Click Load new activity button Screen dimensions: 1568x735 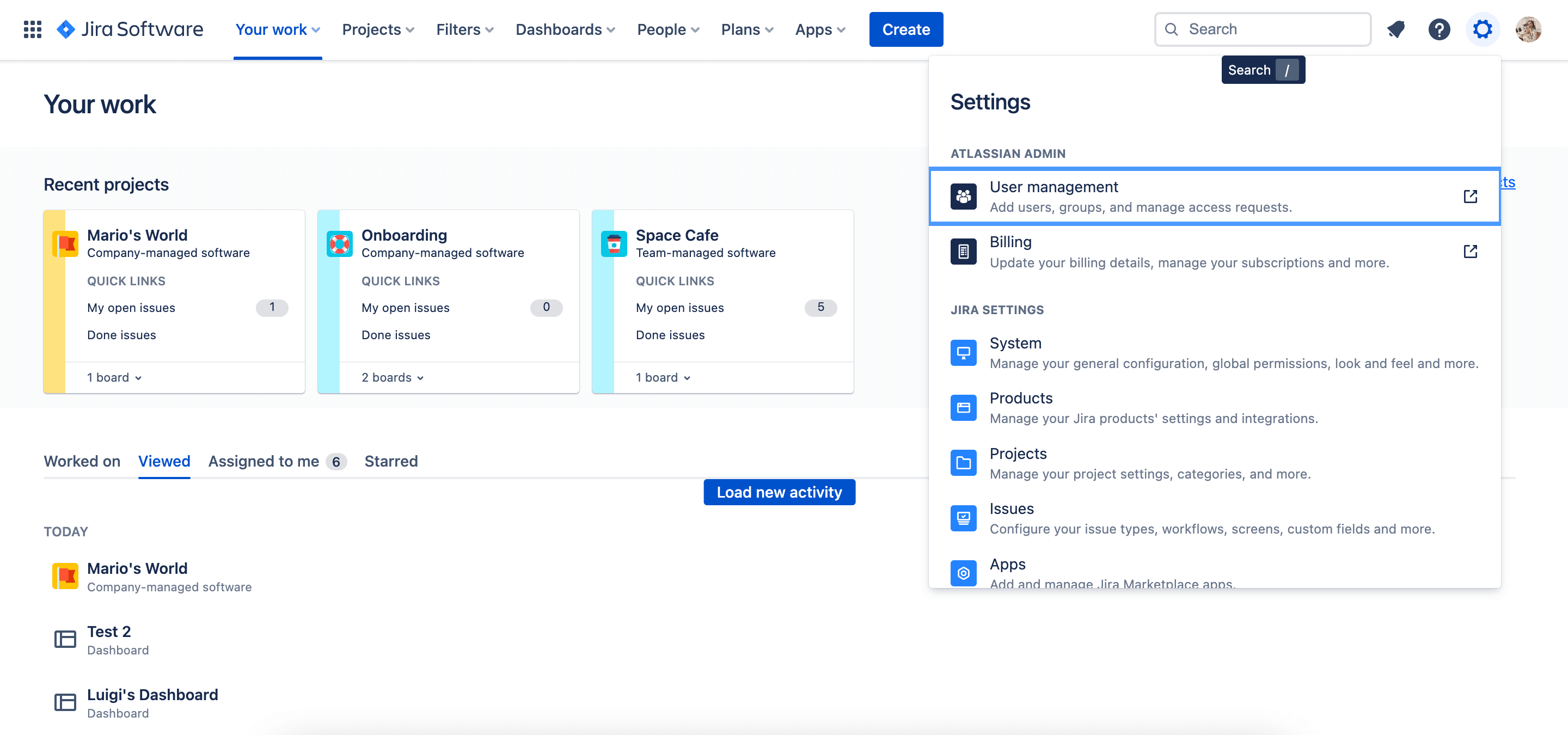point(779,492)
